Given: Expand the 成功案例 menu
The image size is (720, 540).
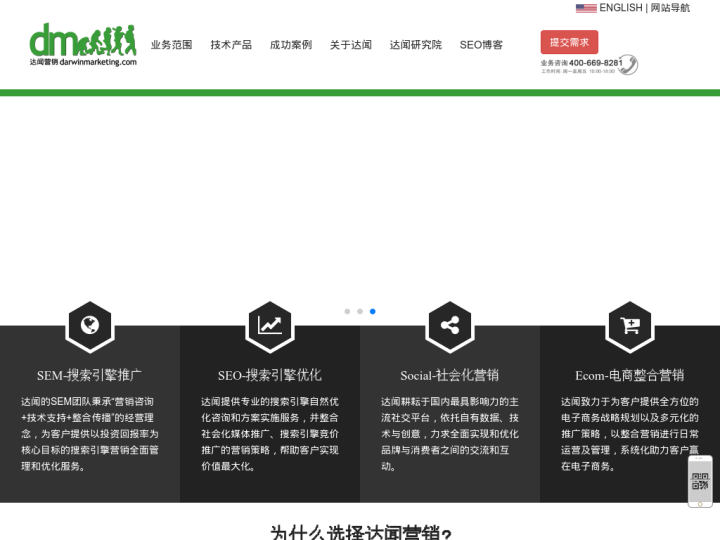Looking at the screenshot, I should [291, 45].
